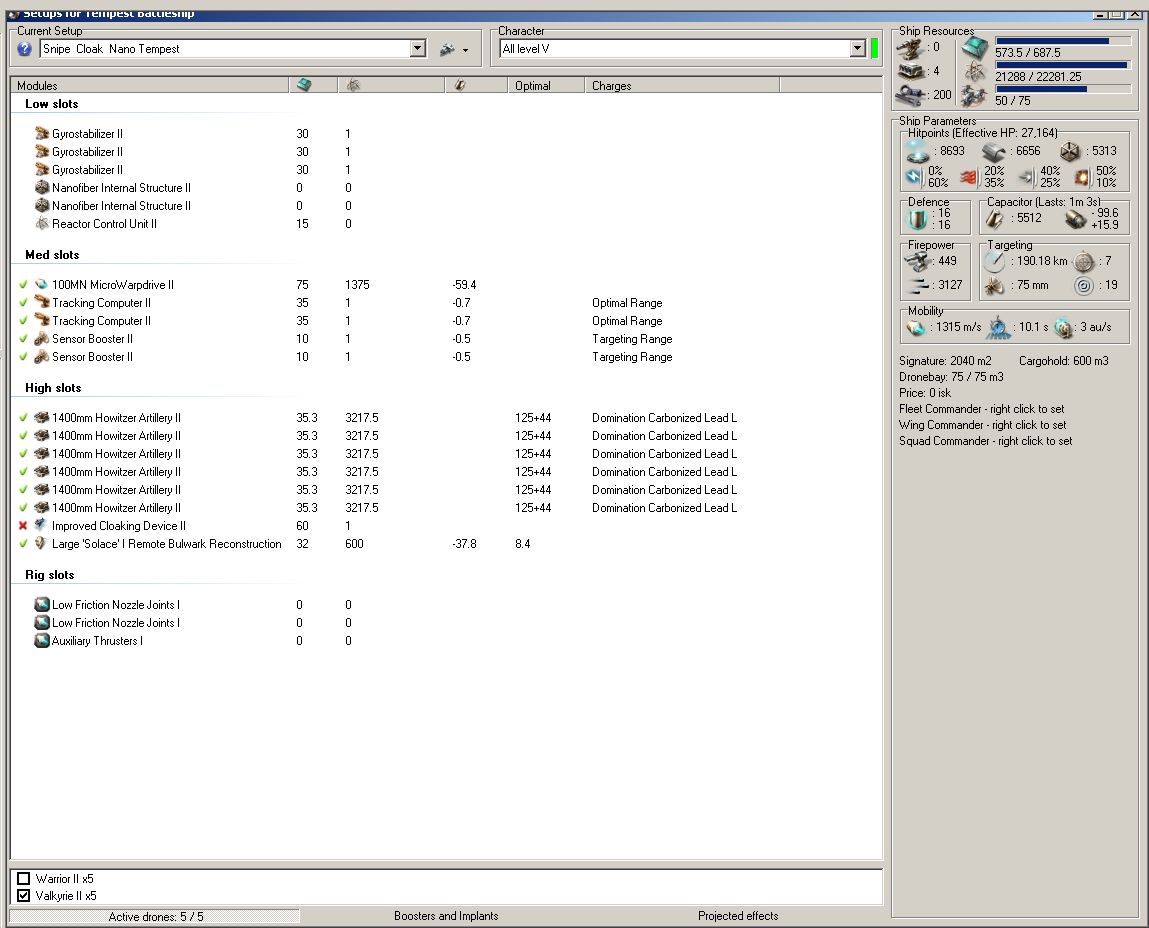The height and width of the screenshot is (928, 1149).
Task: Sort by the Optimal column header
Action: 546,86
